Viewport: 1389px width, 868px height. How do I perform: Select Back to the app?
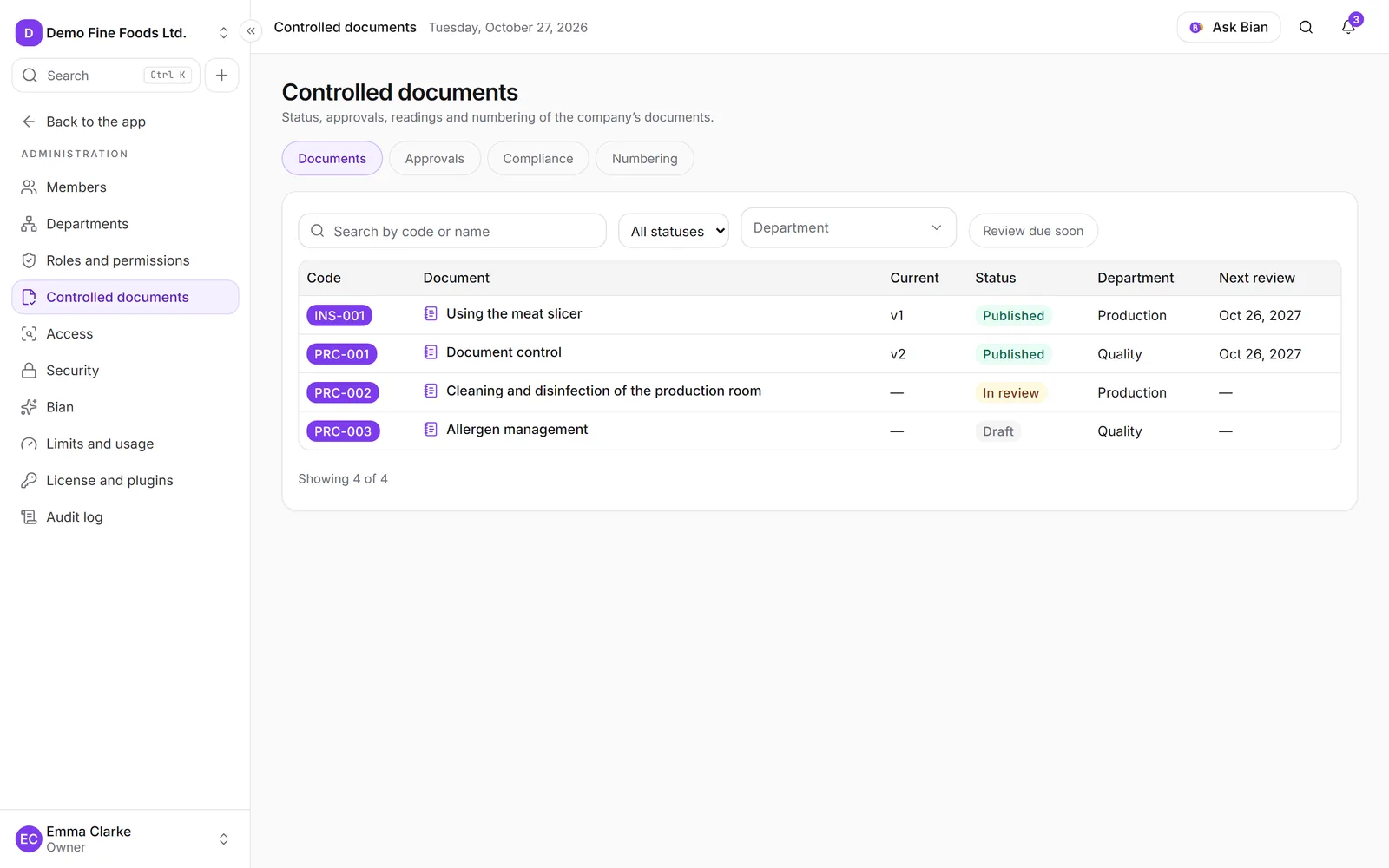tap(95, 122)
